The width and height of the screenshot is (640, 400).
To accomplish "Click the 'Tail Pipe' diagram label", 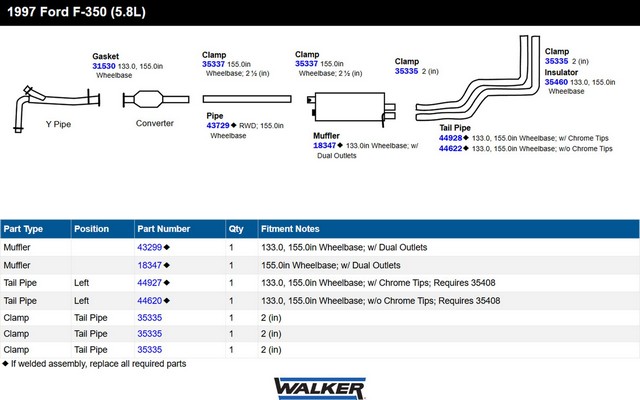I will 455,128.
